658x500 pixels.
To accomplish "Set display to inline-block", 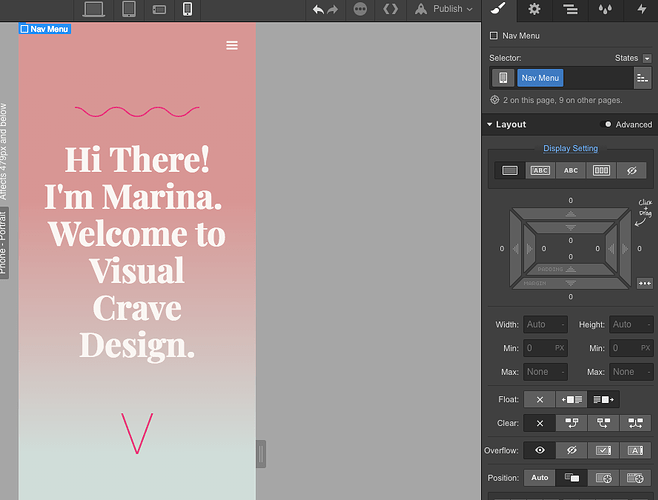I will tap(540, 170).
